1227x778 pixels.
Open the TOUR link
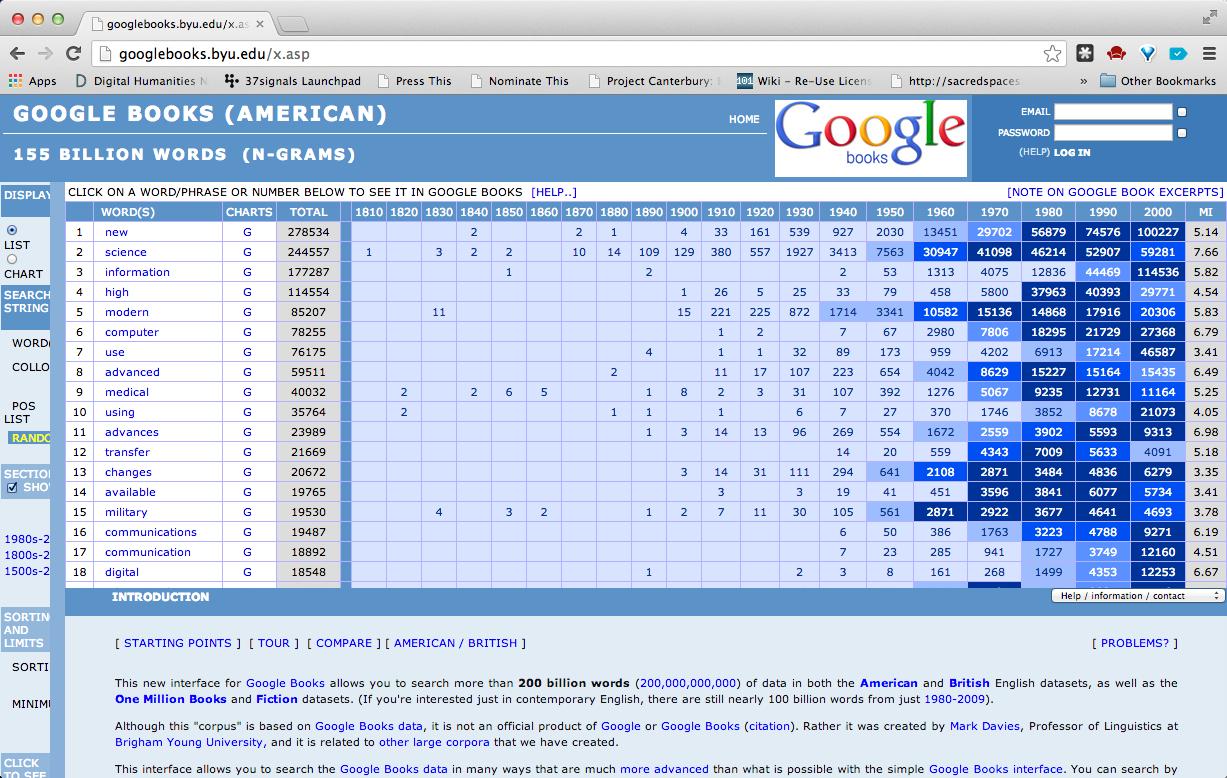point(273,643)
